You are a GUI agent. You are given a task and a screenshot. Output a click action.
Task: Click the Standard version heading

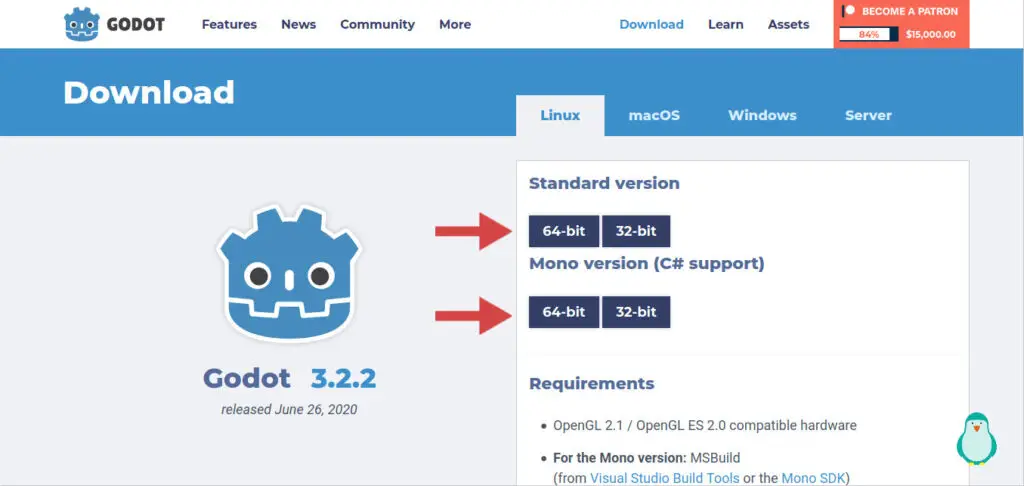point(604,184)
